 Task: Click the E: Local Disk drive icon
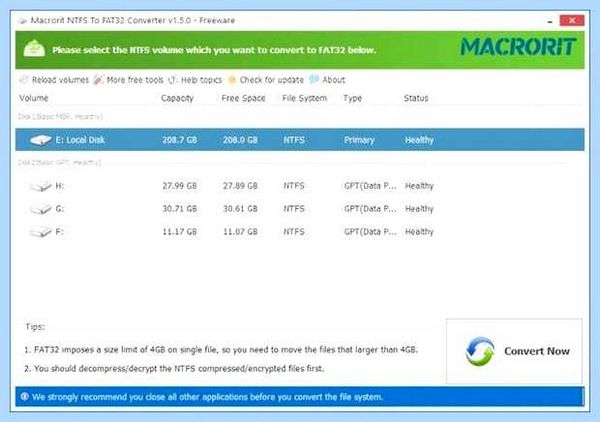tap(41, 140)
